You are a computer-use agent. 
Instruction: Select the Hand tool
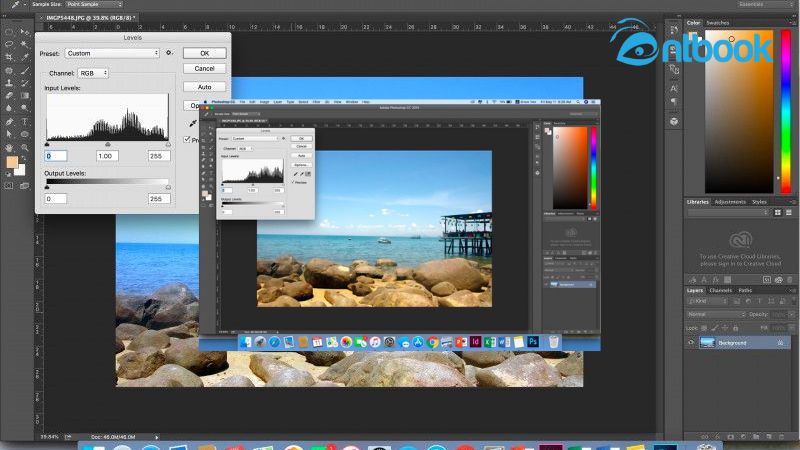[x=9, y=147]
